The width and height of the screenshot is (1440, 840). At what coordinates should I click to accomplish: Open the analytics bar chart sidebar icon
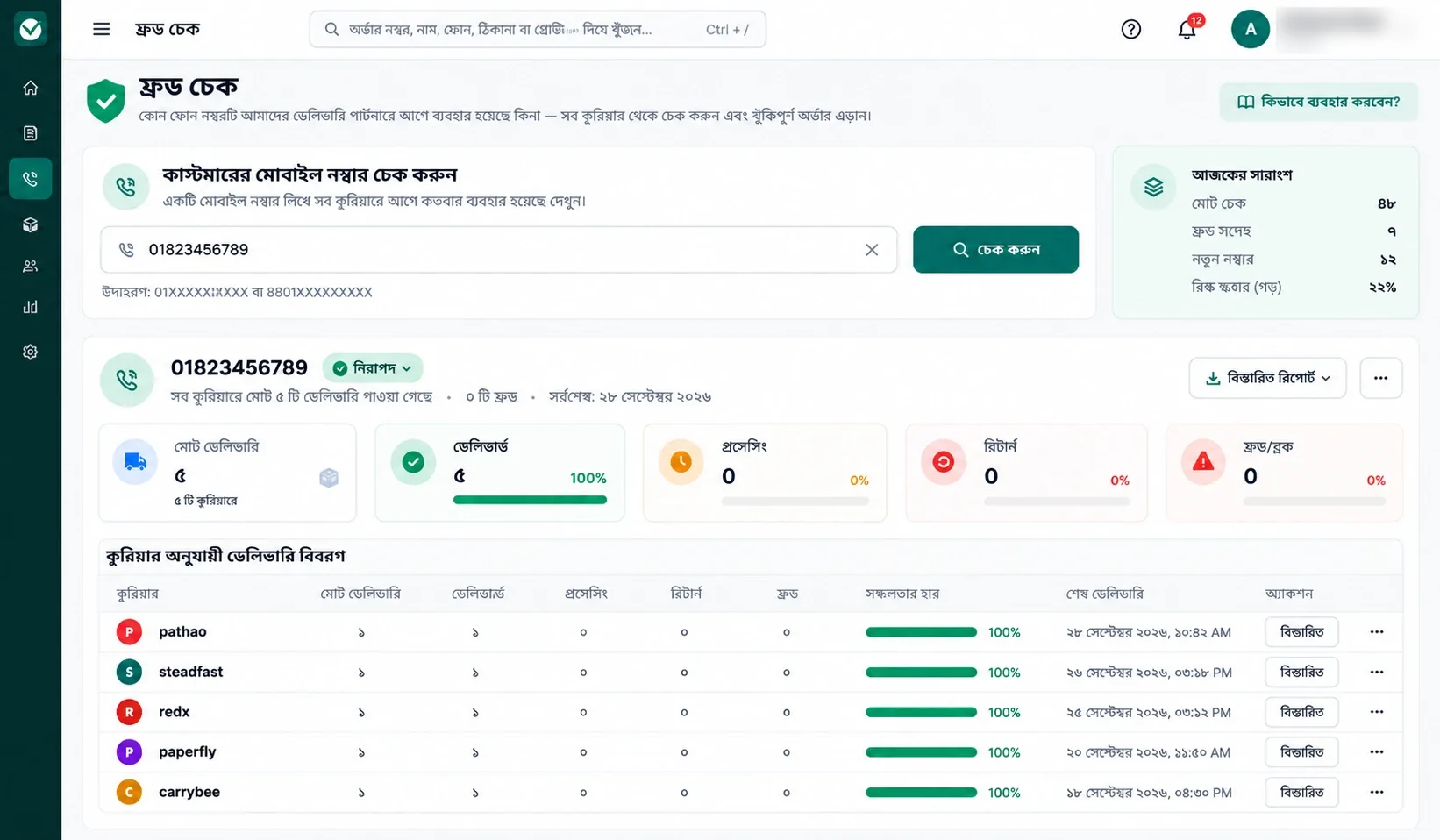click(31, 307)
